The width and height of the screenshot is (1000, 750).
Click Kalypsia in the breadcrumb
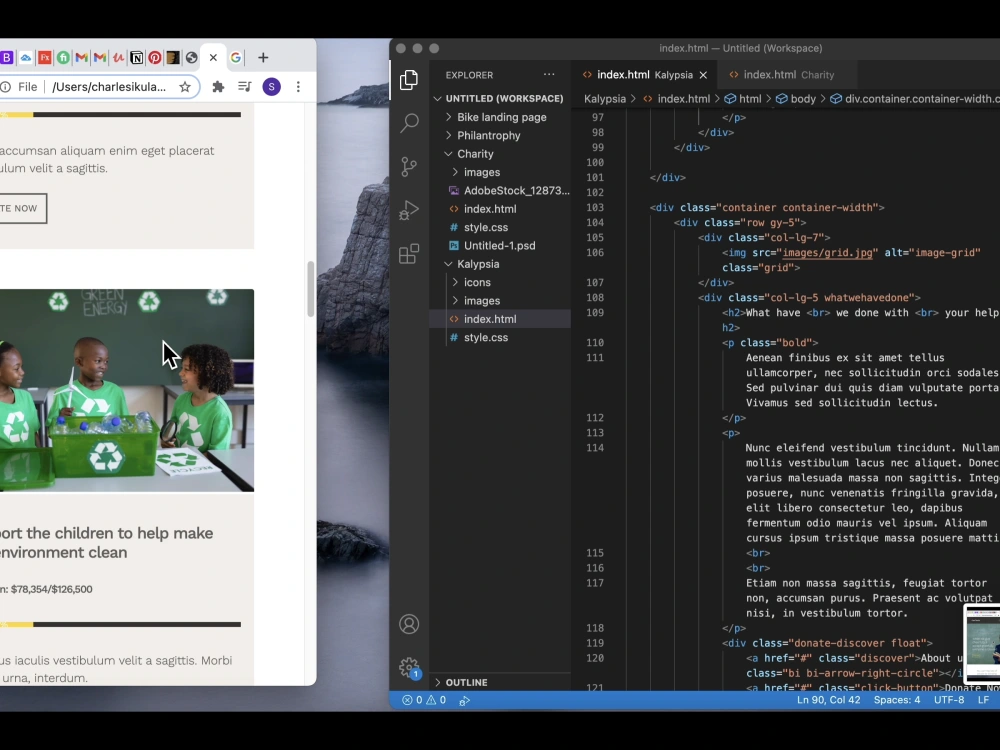click(605, 99)
